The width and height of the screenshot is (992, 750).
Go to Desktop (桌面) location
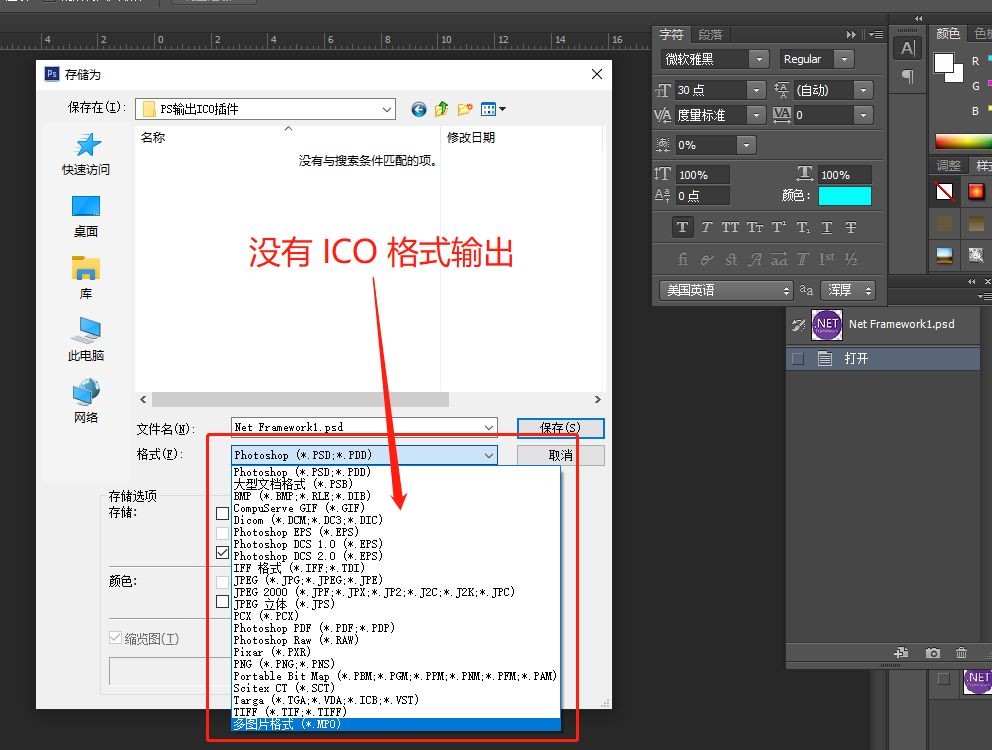point(86,216)
